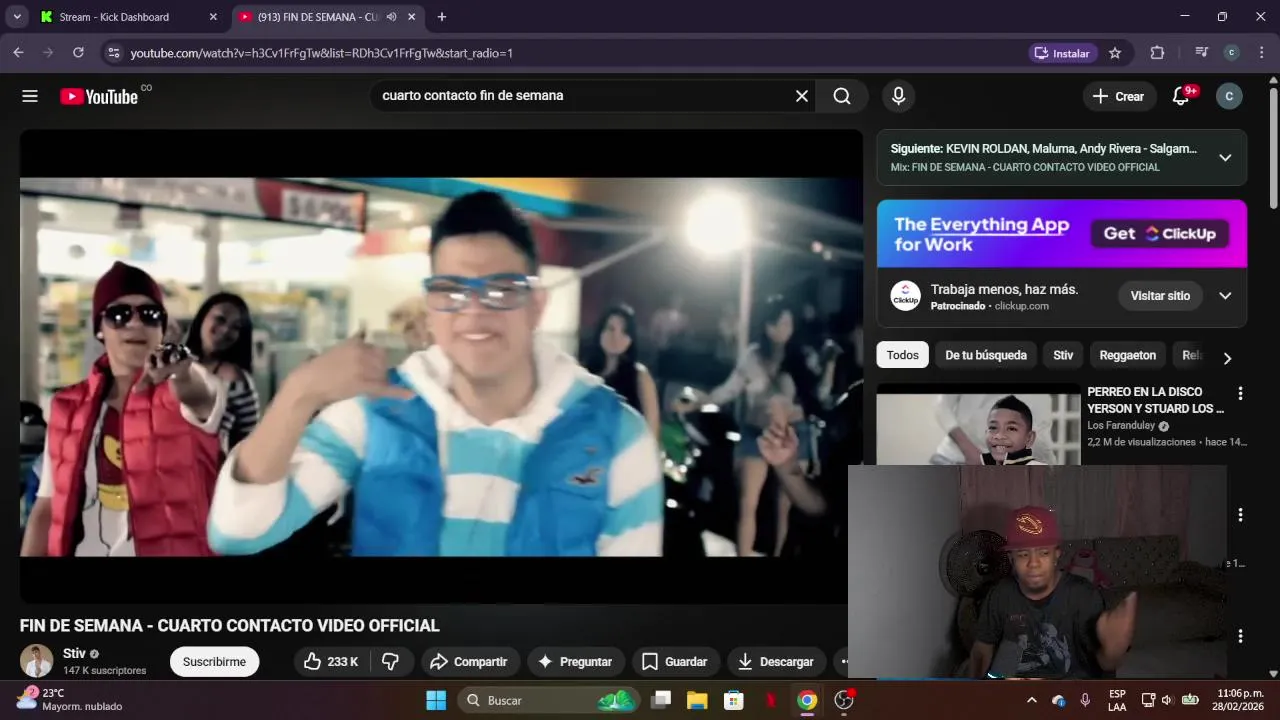The height and width of the screenshot is (720, 1280).
Task: Open the Stiv channel name link
Action: click(74, 653)
